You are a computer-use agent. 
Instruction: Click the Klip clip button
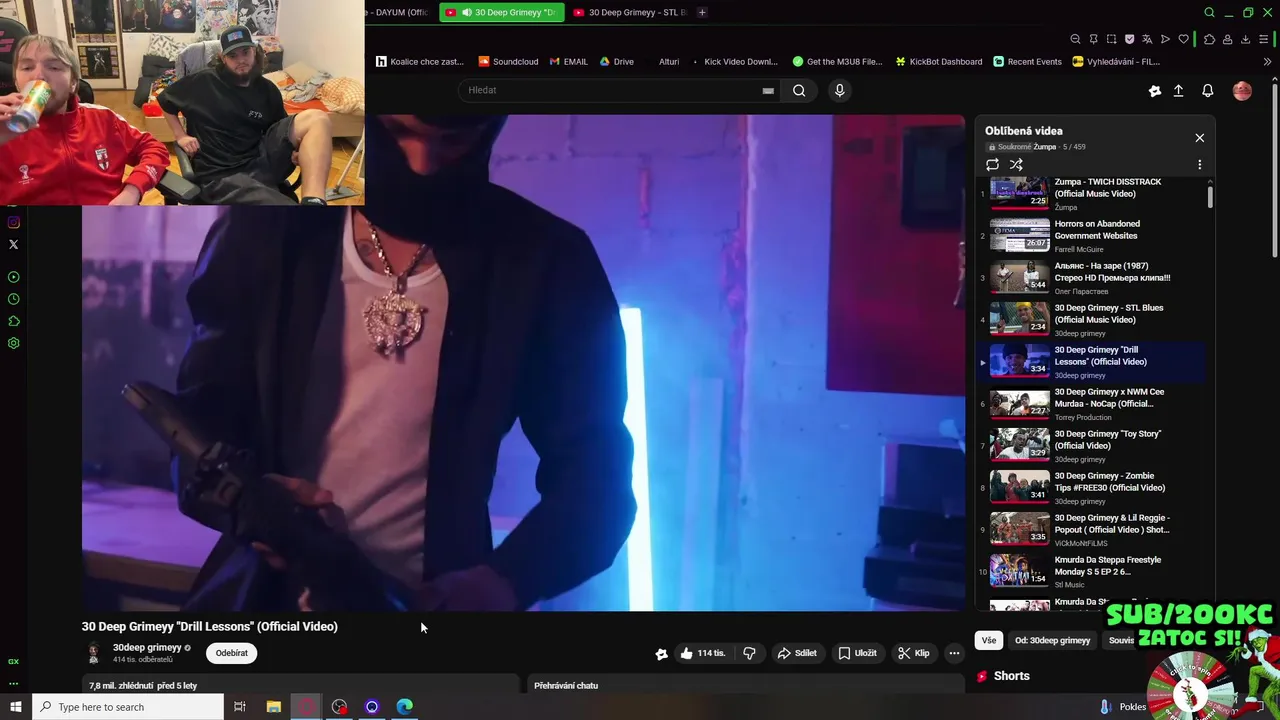tap(913, 653)
